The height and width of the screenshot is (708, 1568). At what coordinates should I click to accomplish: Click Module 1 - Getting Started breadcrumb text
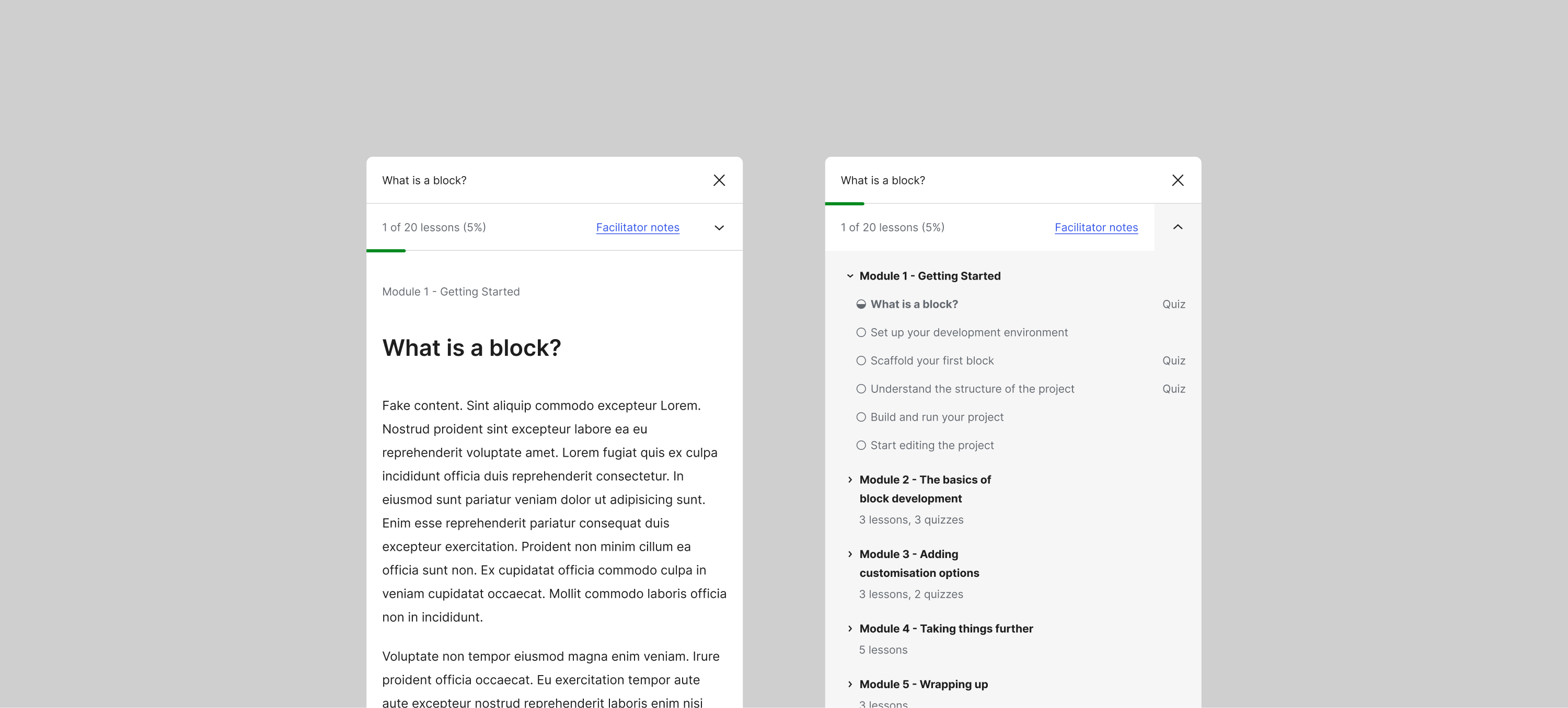(451, 292)
